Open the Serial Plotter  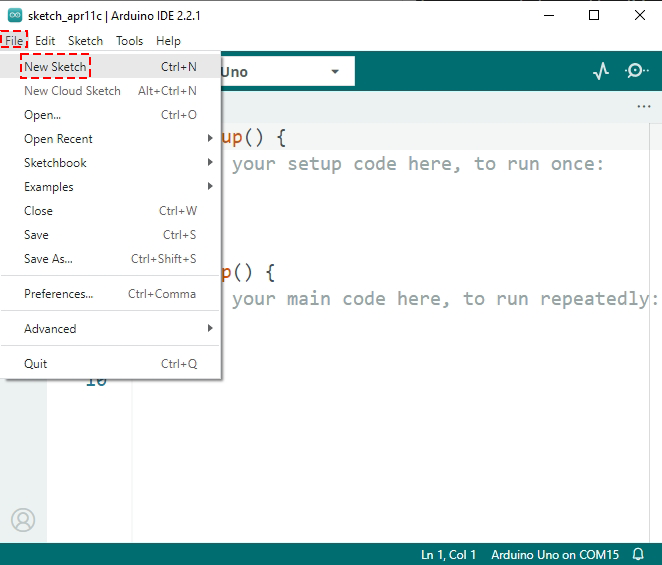[601, 71]
